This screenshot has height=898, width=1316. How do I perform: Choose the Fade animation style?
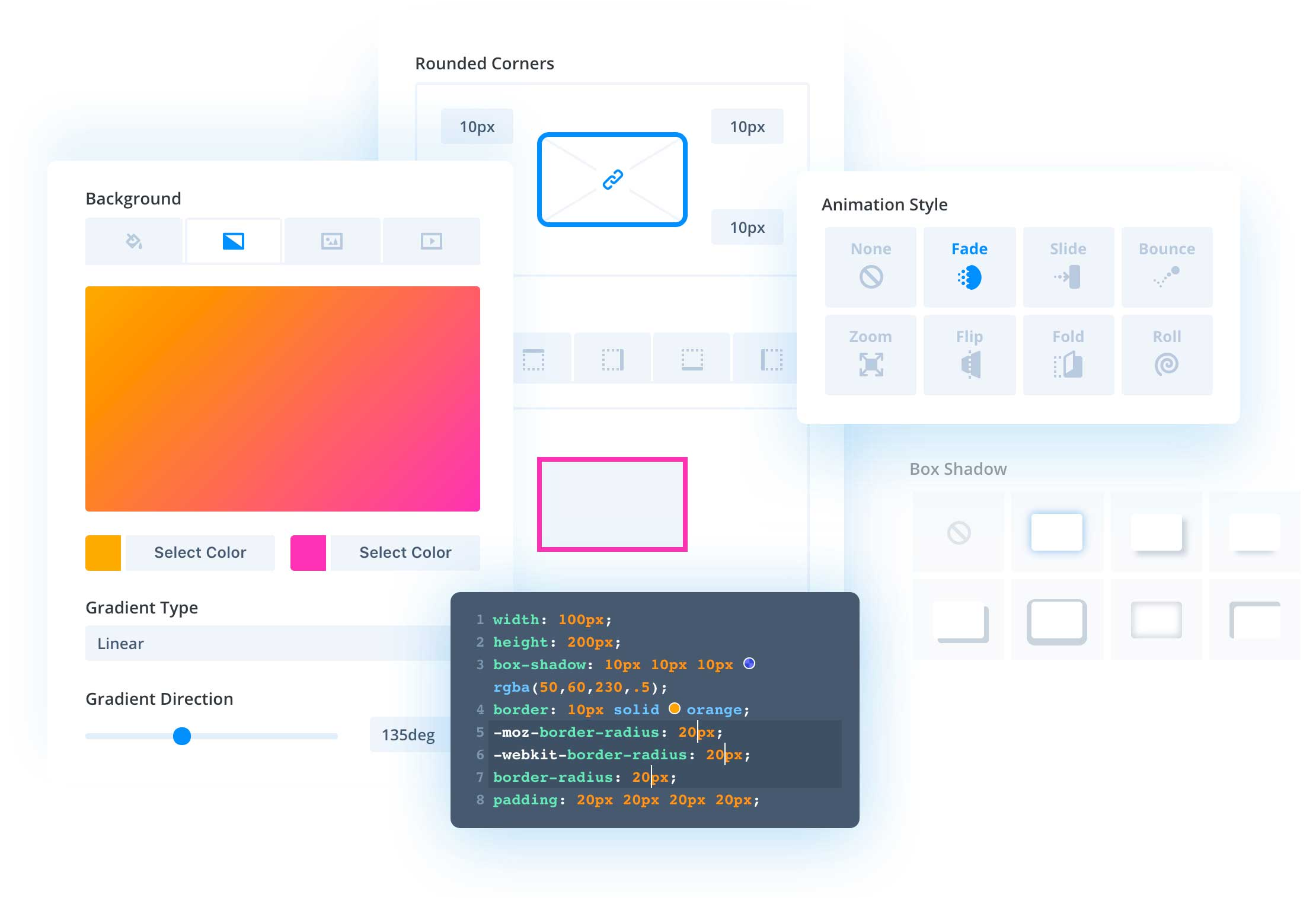point(969,266)
